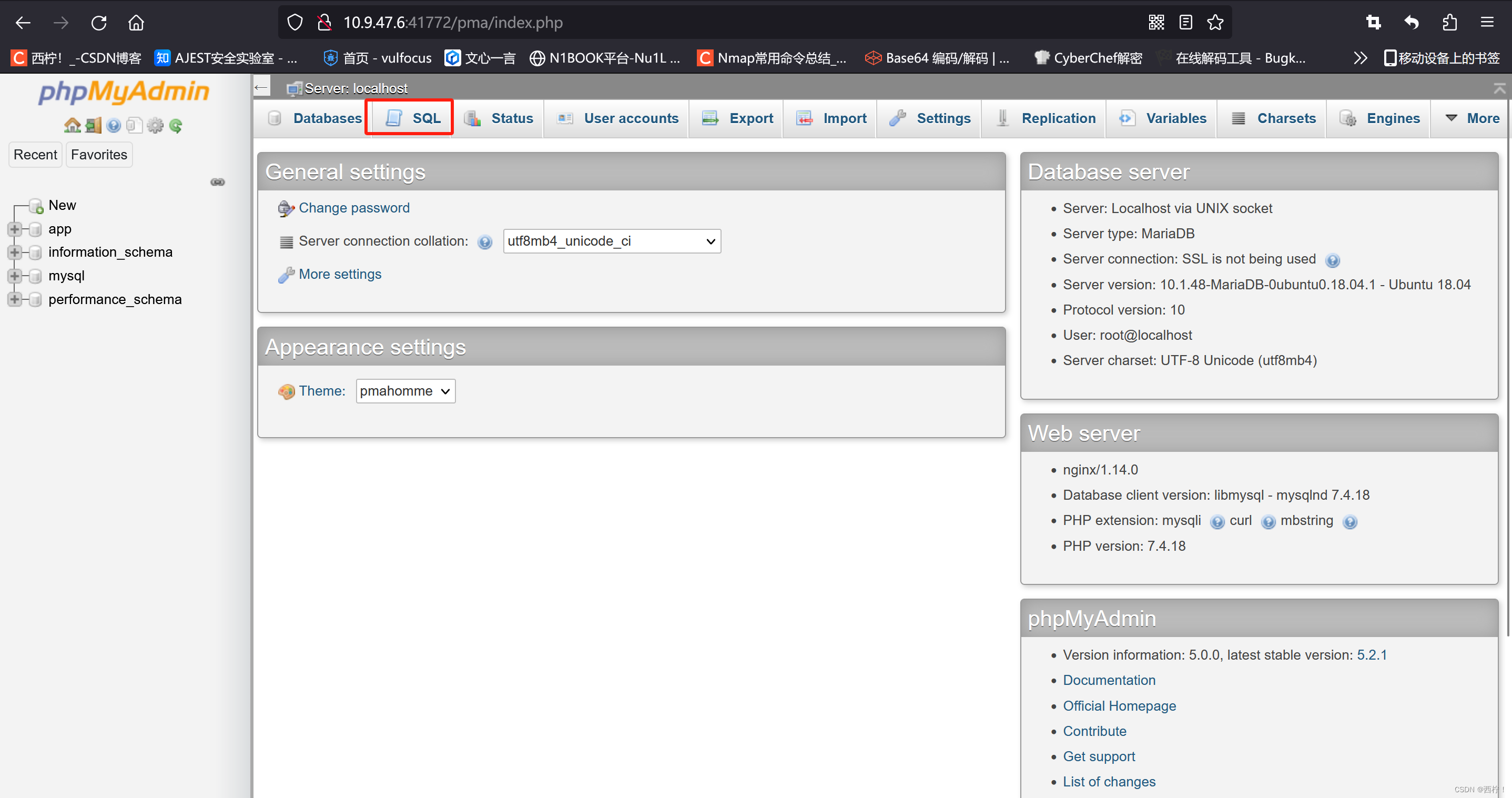This screenshot has width=1512, height=798.
Task: Open the Official Homepage link
Action: pos(1119,705)
